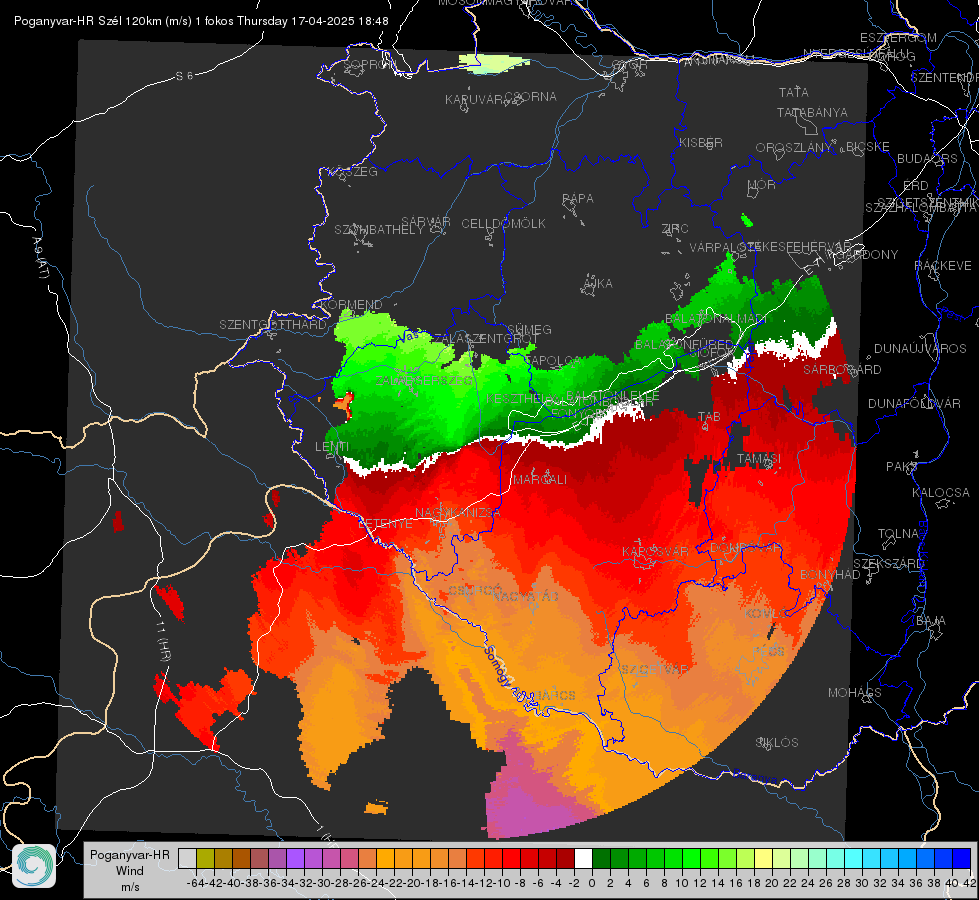Click the 'm/s' unit label in legend

(130, 887)
